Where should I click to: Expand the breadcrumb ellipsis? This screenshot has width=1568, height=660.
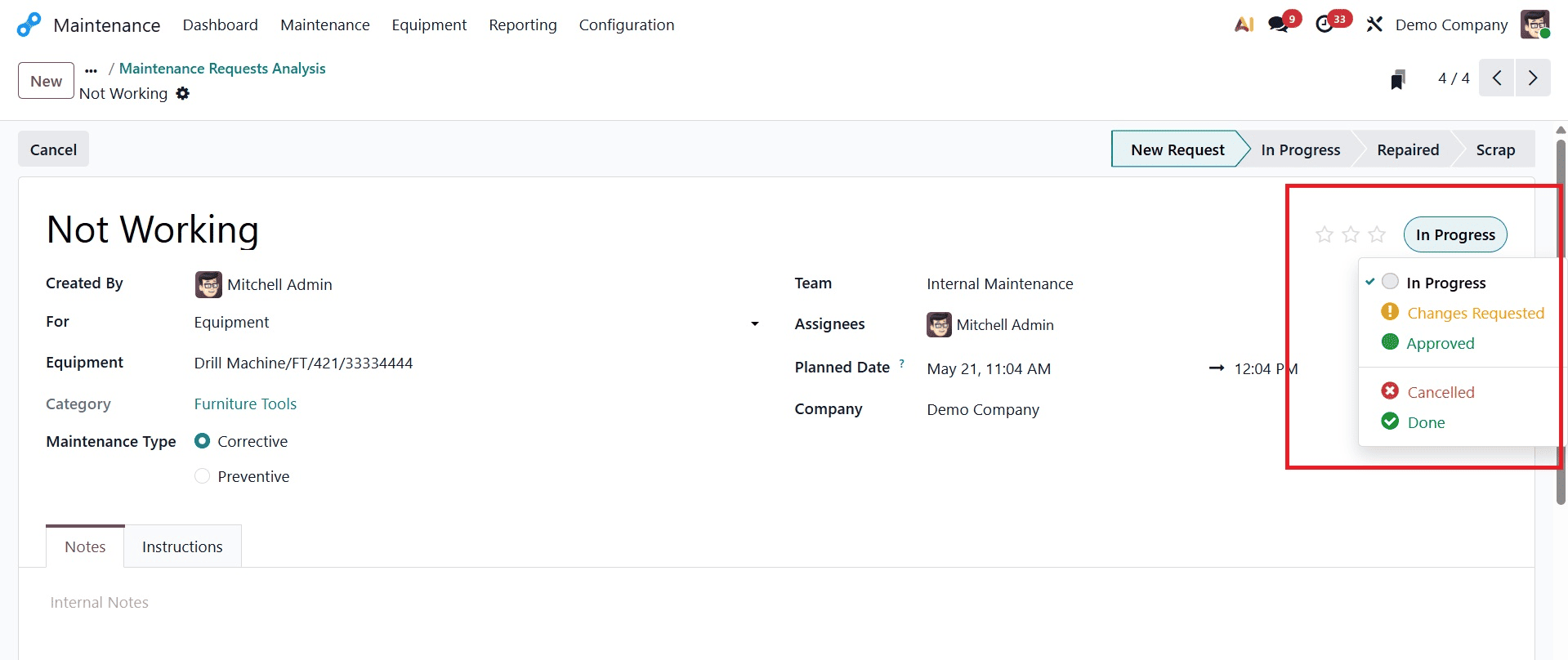pos(91,69)
